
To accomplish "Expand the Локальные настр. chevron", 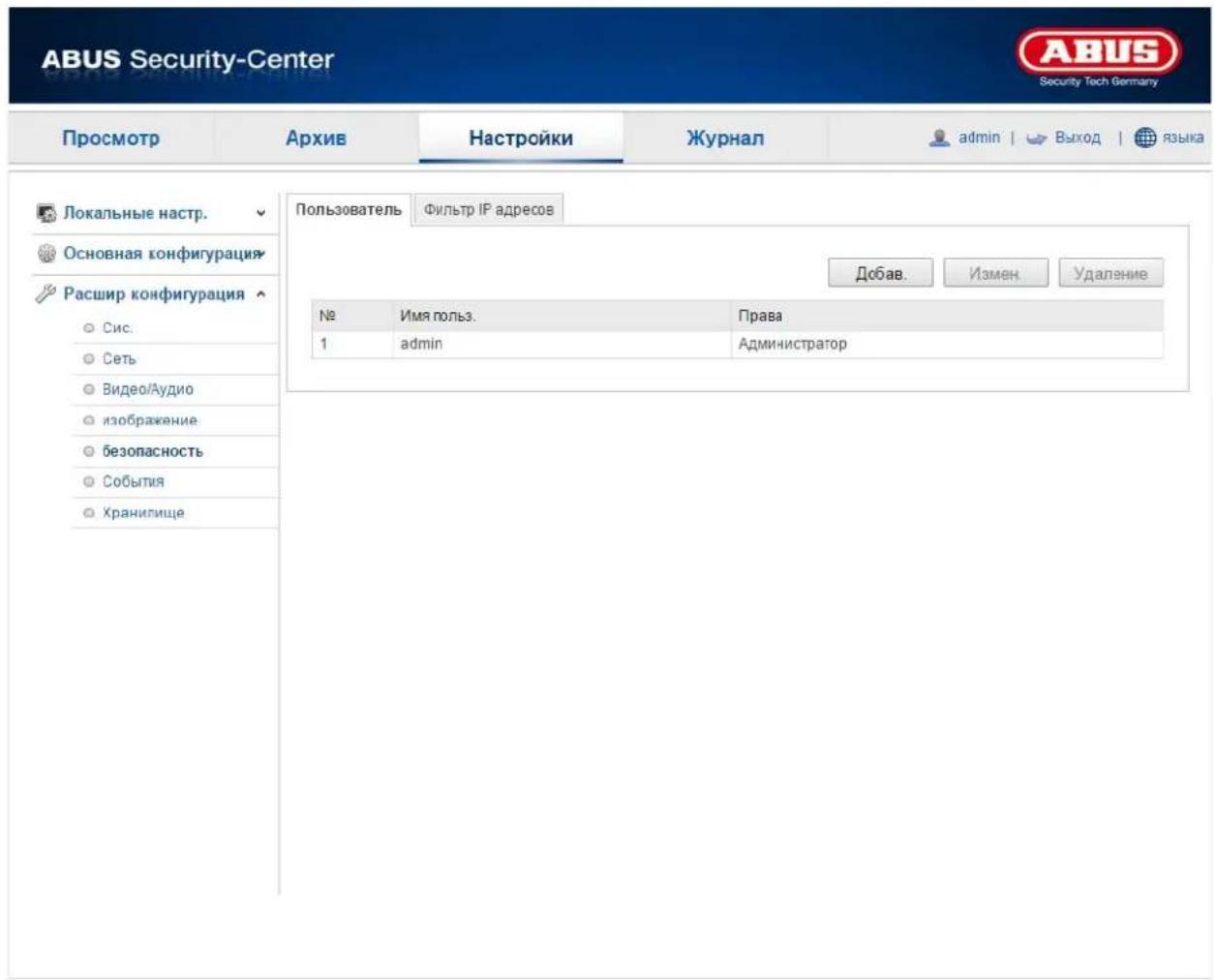I will point(260,213).
